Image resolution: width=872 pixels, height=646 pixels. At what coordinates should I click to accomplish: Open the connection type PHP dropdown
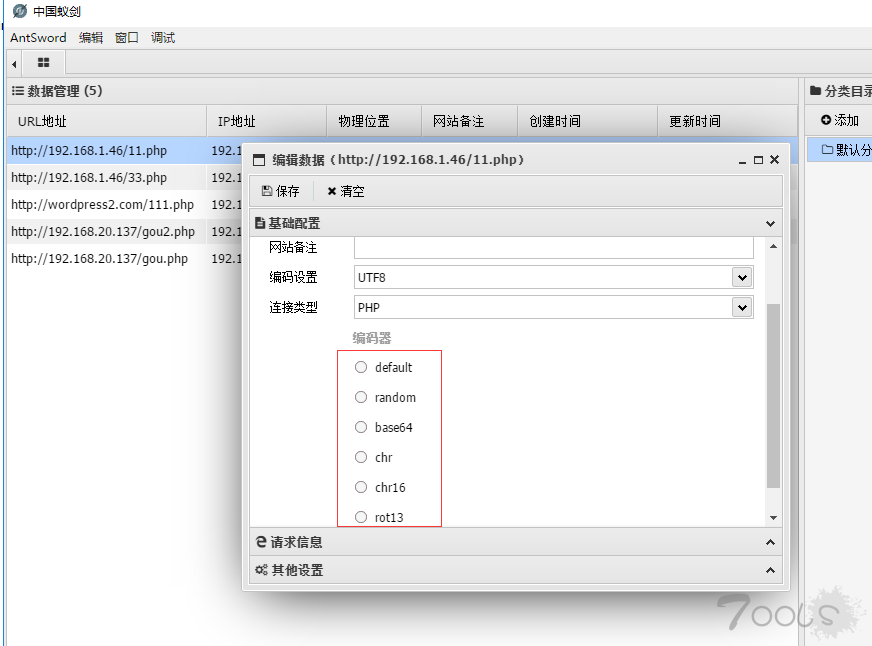(741, 308)
